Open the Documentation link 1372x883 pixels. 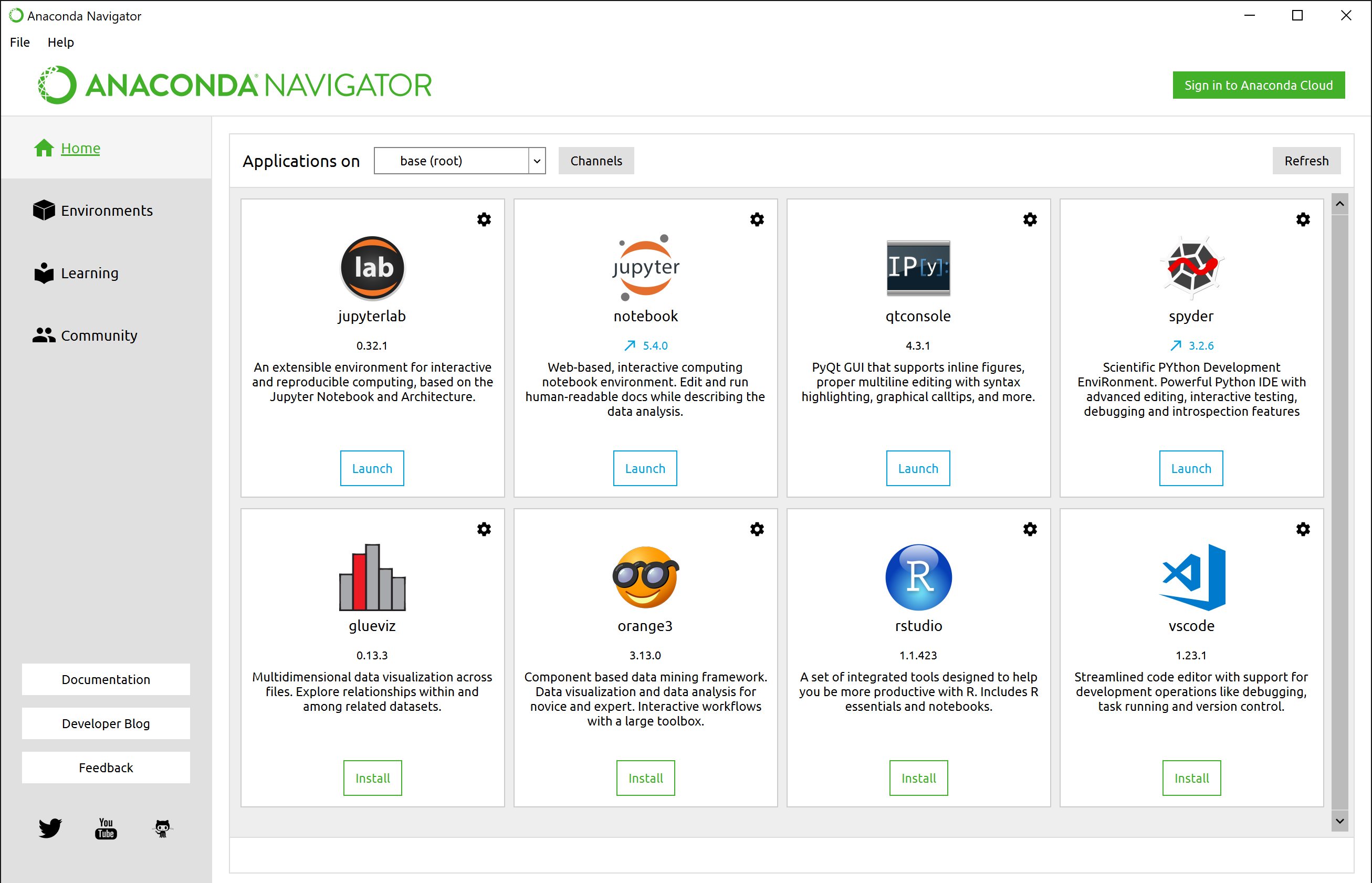point(106,679)
